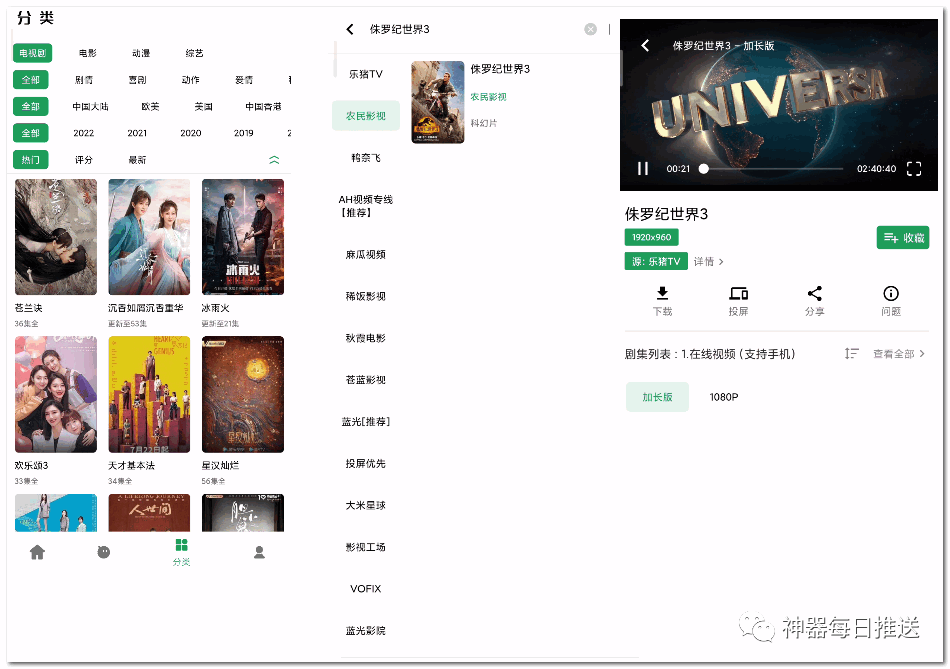This screenshot has width=950, height=669.
Task: Choose the 剧情 genre filter
Action: pos(84,79)
